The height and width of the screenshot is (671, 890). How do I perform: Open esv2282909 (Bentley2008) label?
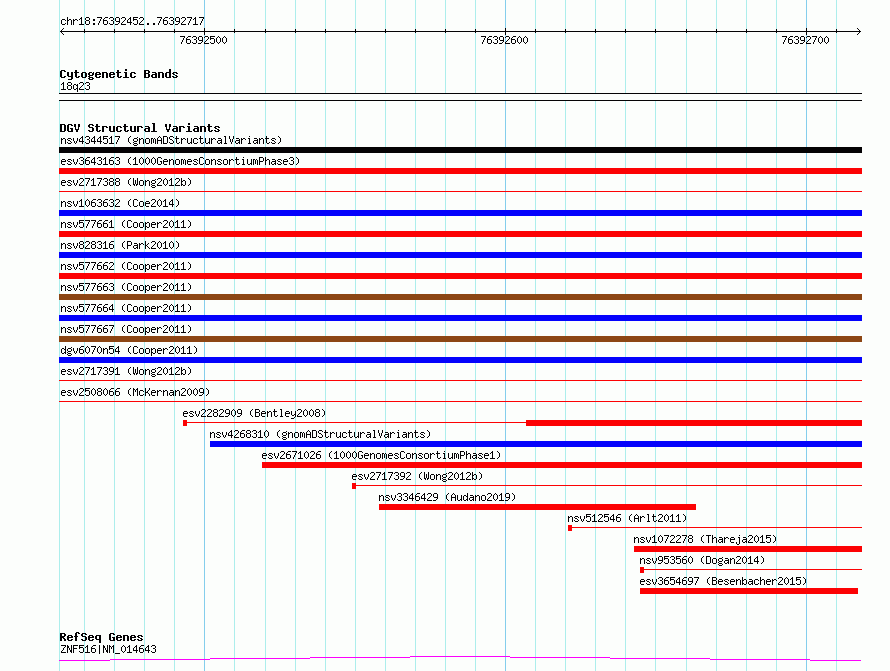pos(254,413)
